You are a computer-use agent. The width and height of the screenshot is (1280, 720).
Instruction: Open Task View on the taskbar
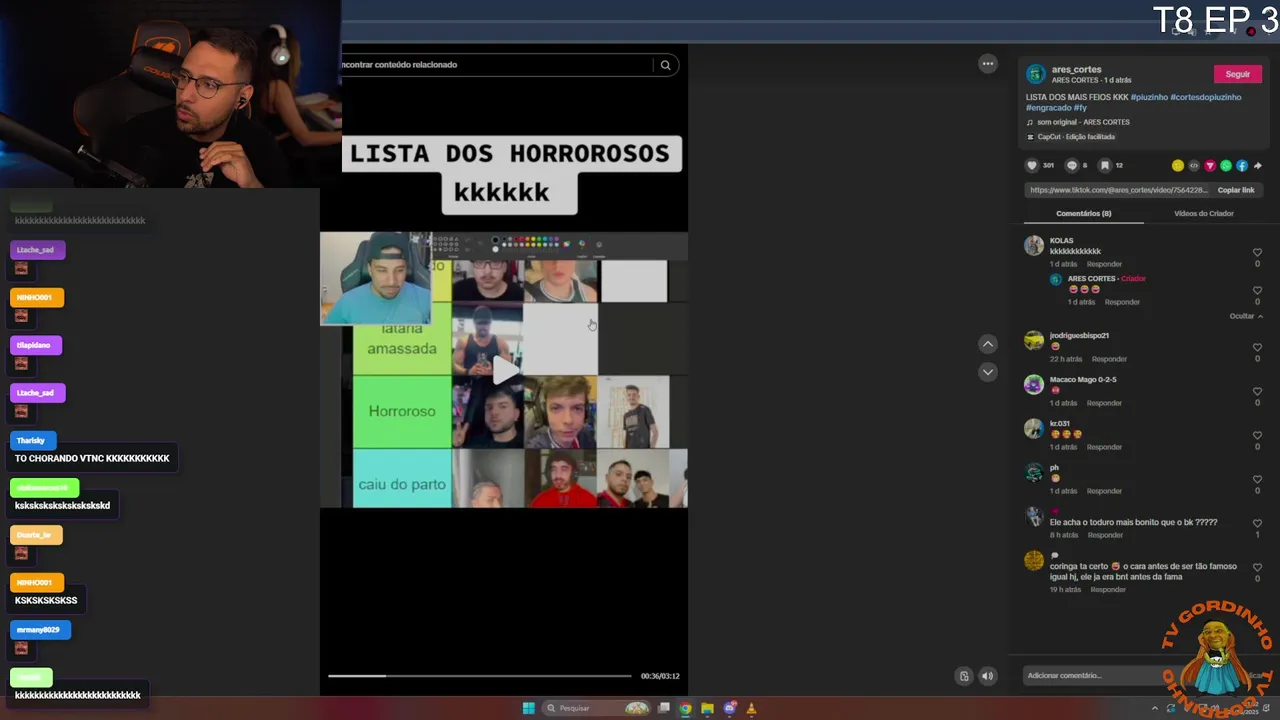663,708
